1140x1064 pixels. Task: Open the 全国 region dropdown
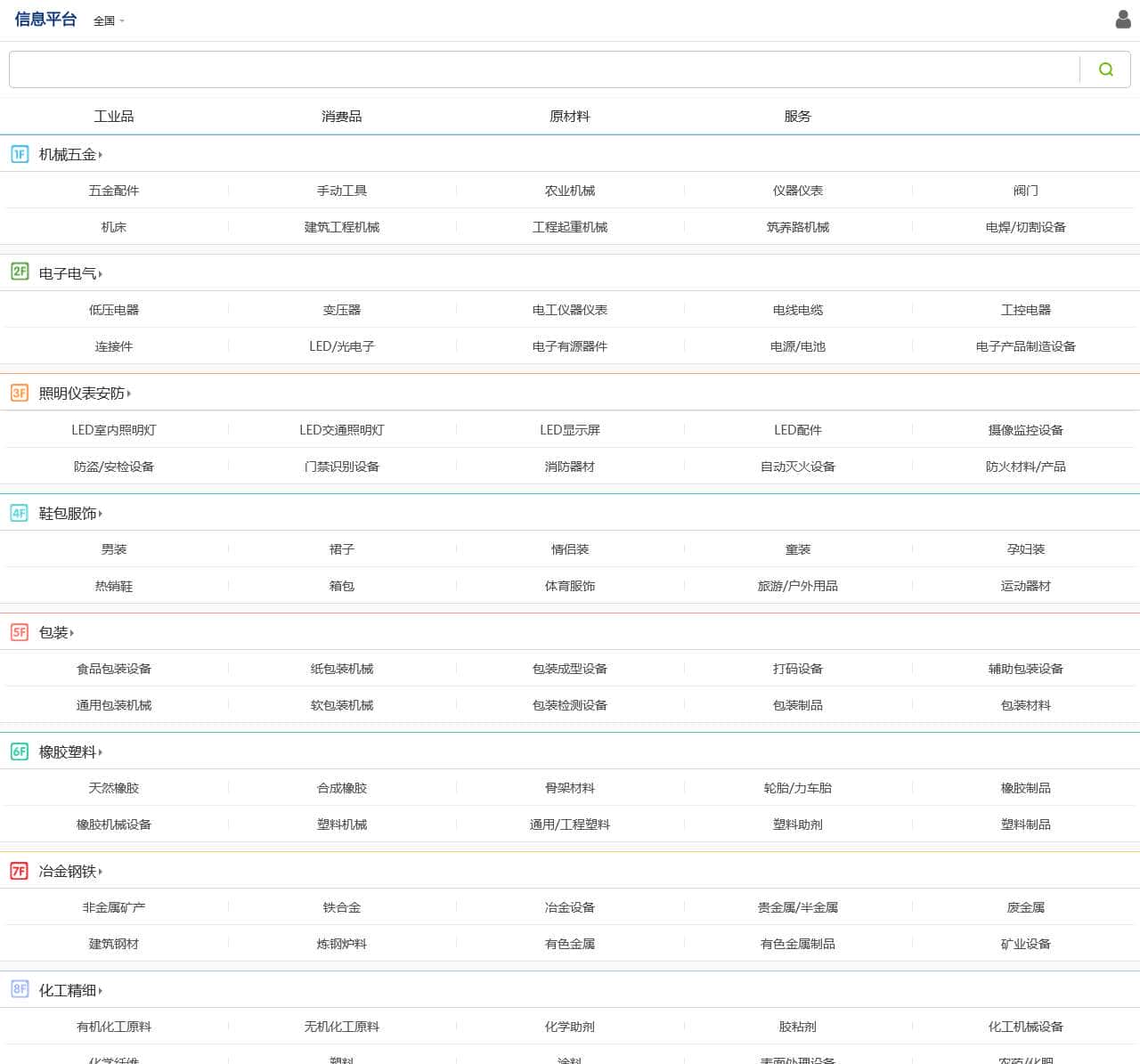point(109,20)
